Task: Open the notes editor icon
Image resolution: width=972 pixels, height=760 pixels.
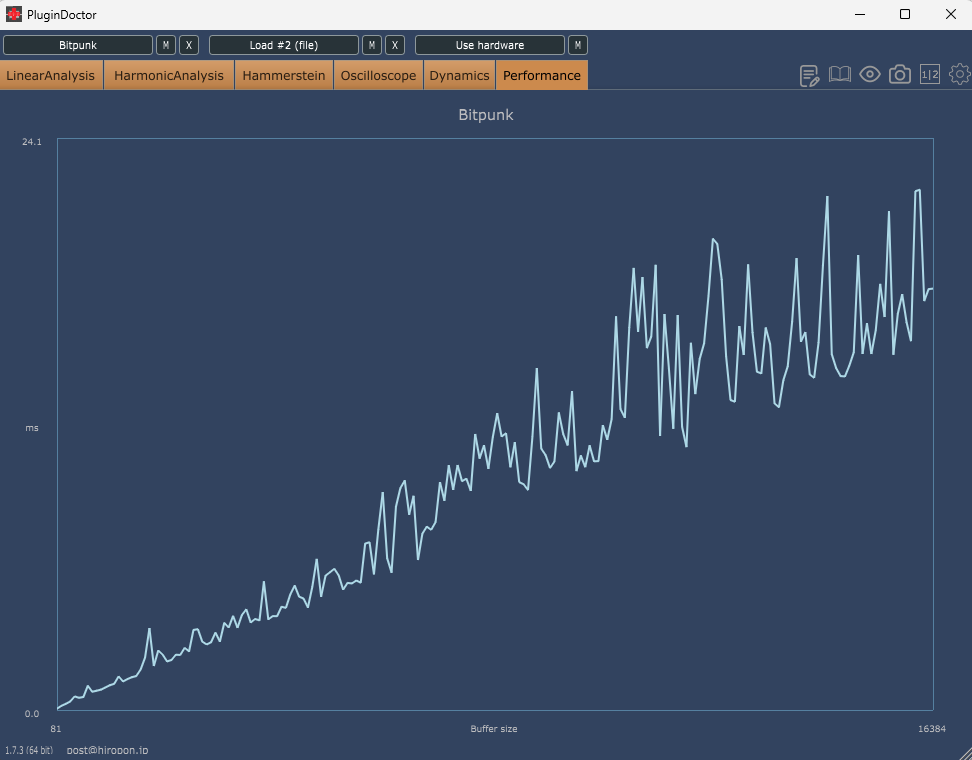Action: point(809,76)
